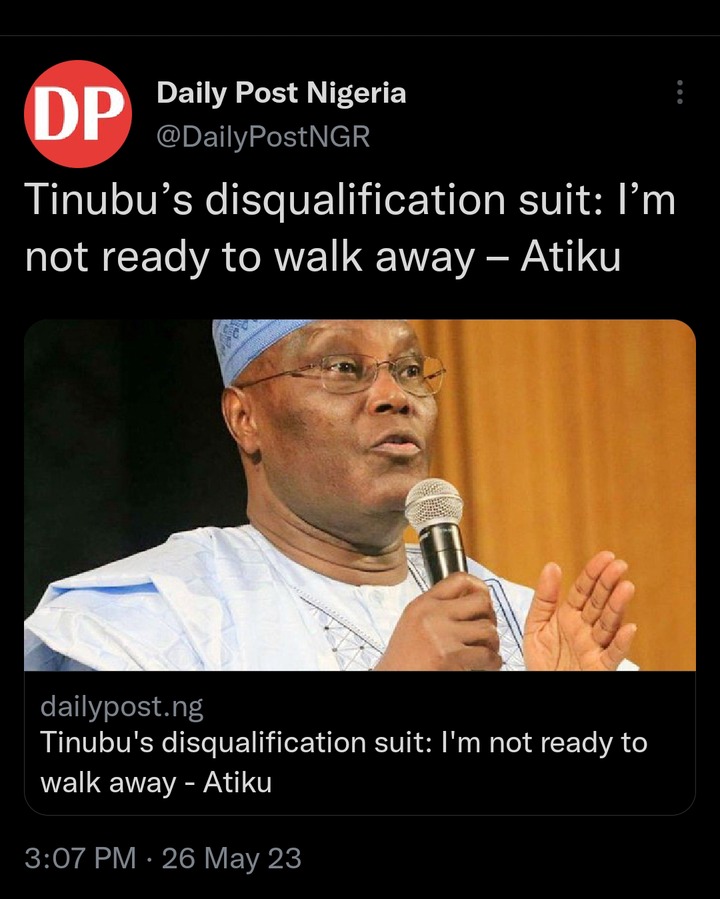The image size is (720, 899).
Task: Tap the word "Atiku" in the tweet headline
Action: (570, 257)
